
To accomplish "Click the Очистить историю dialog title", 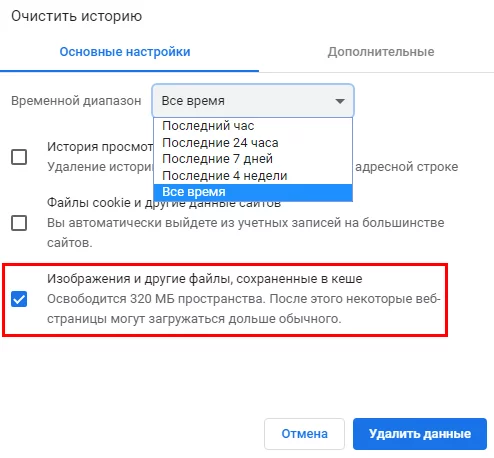I will tap(77, 16).
